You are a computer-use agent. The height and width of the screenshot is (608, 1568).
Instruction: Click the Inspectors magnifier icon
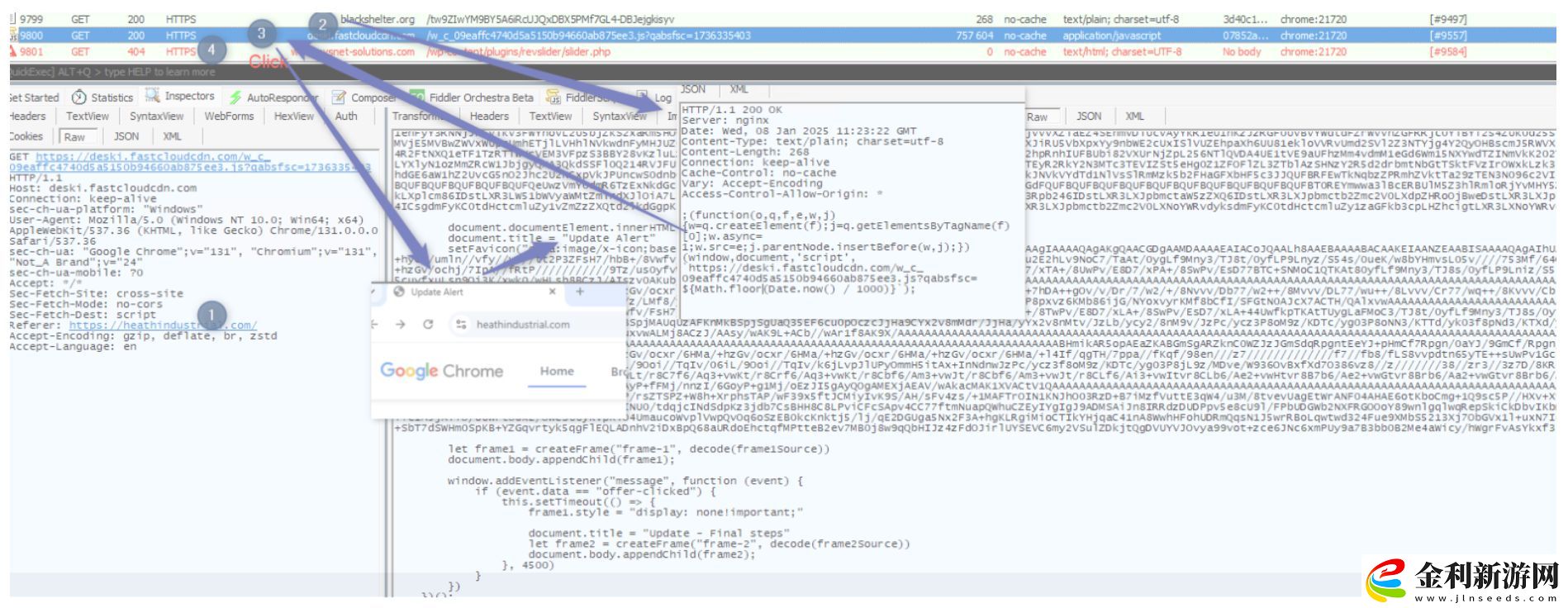(x=153, y=96)
